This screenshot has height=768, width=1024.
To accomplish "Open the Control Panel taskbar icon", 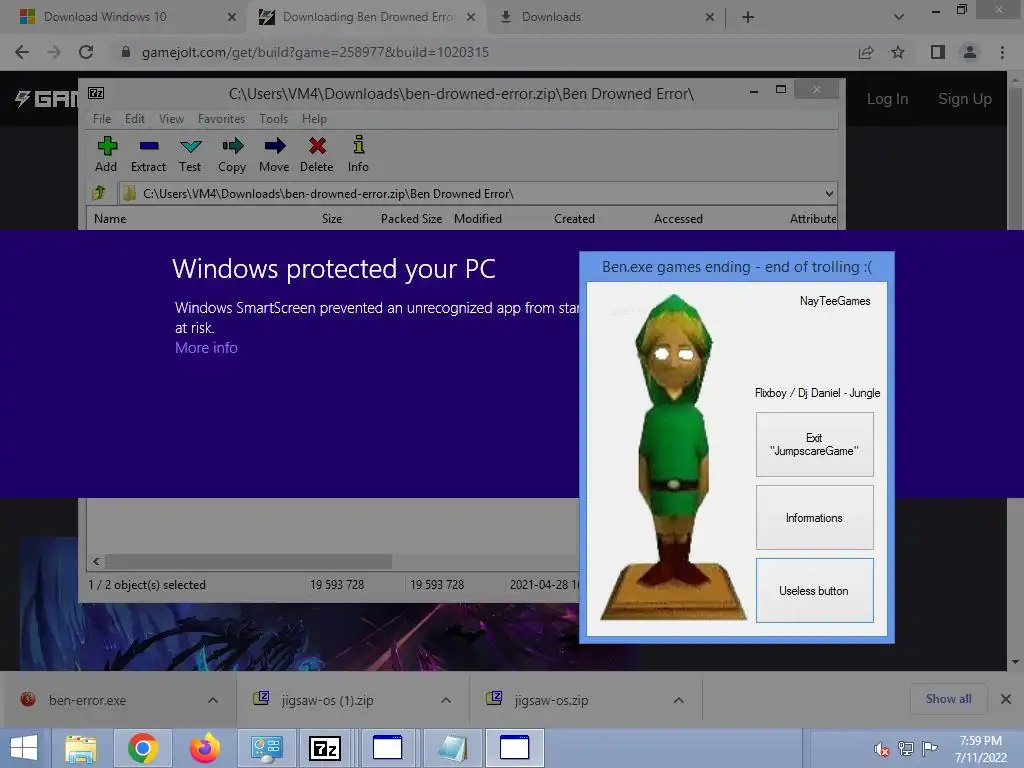I will (266, 748).
